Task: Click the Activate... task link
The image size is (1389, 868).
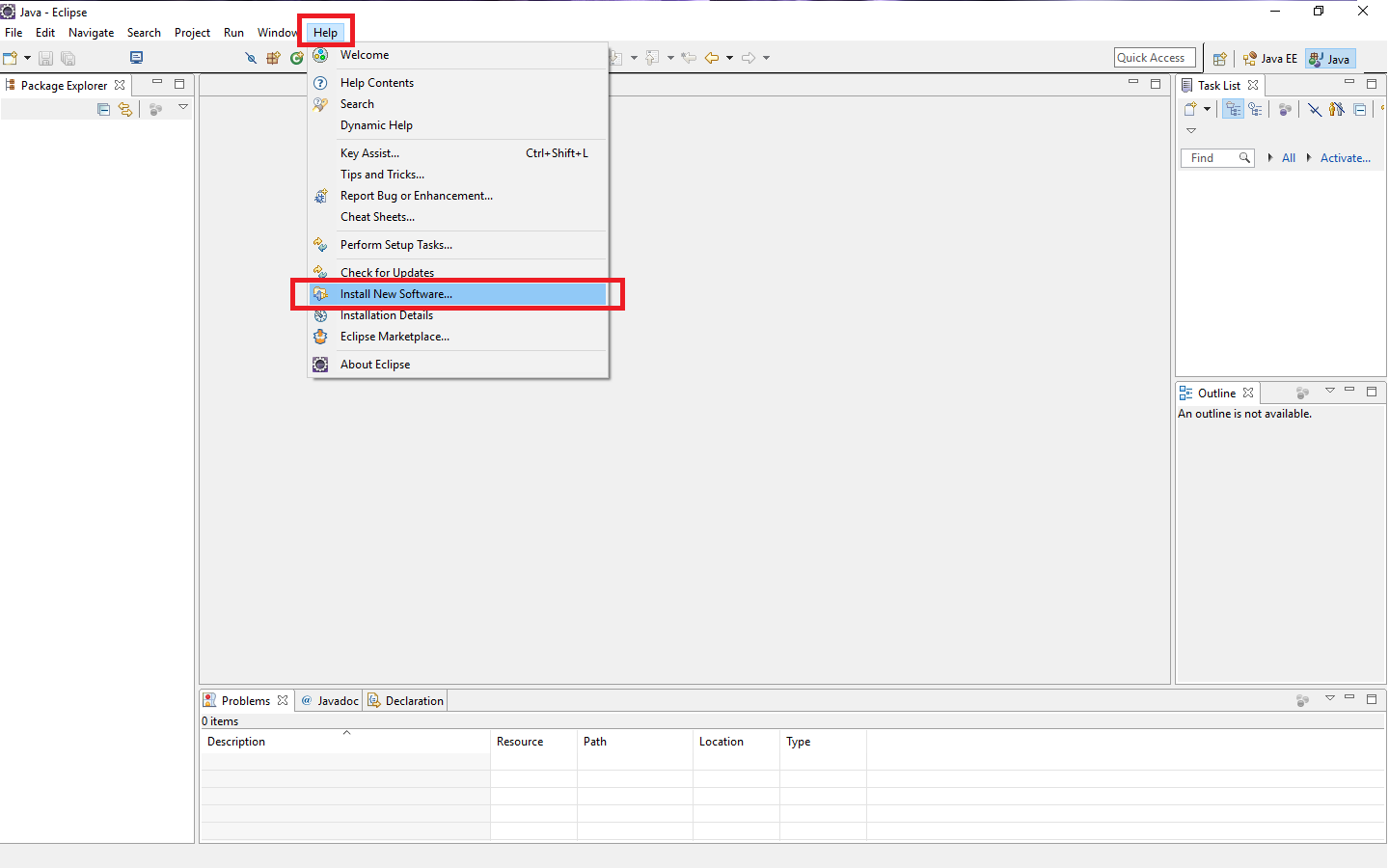Action: [x=1346, y=158]
